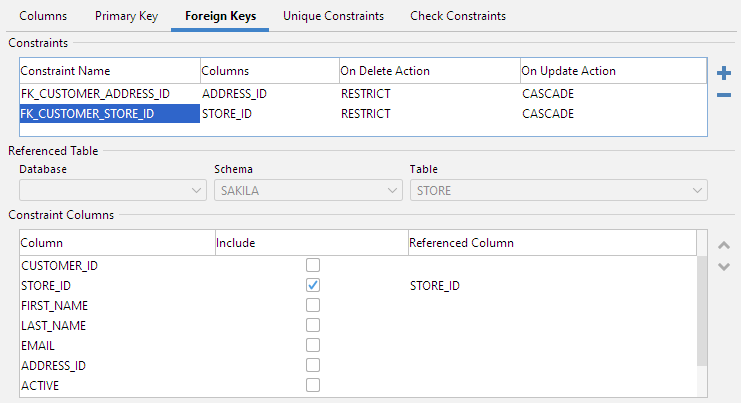Click the On Delete Action column header

pyautogui.click(x=385, y=71)
